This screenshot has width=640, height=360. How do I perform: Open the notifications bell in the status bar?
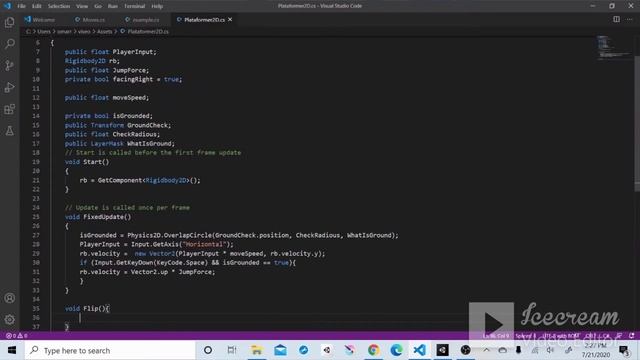631,336
